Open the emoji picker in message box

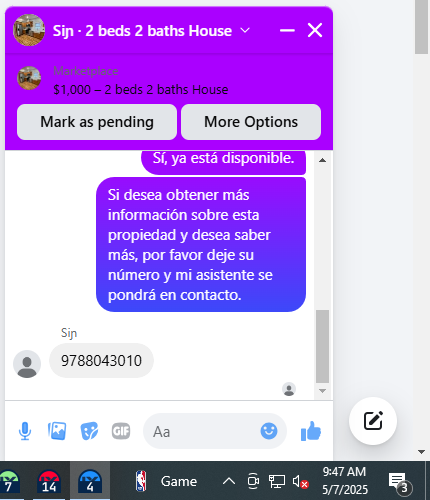coord(269,431)
